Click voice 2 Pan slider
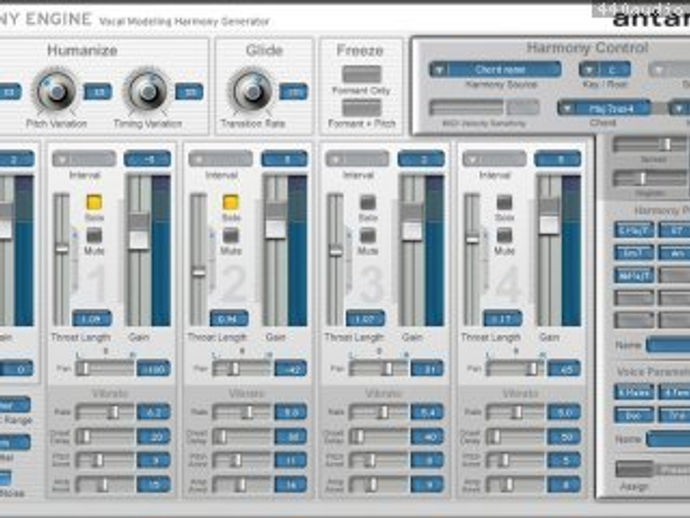Viewport: 690px width, 518px height. [242, 368]
